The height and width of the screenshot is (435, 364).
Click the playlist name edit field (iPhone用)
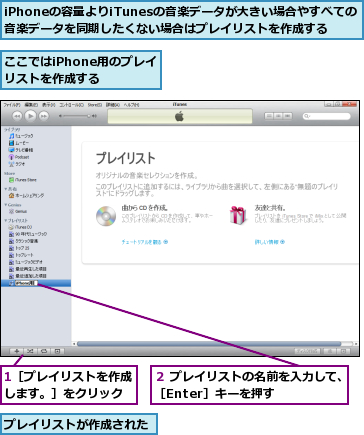point(26,283)
